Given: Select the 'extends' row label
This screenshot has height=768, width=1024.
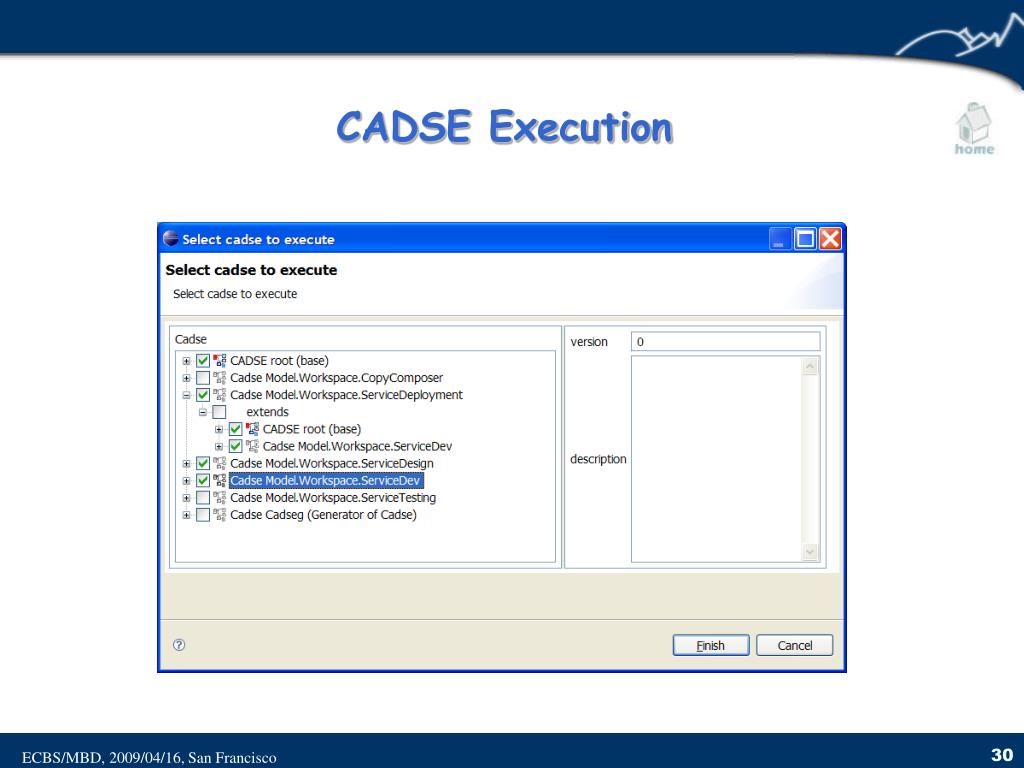Looking at the screenshot, I should [x=267, y=412].
